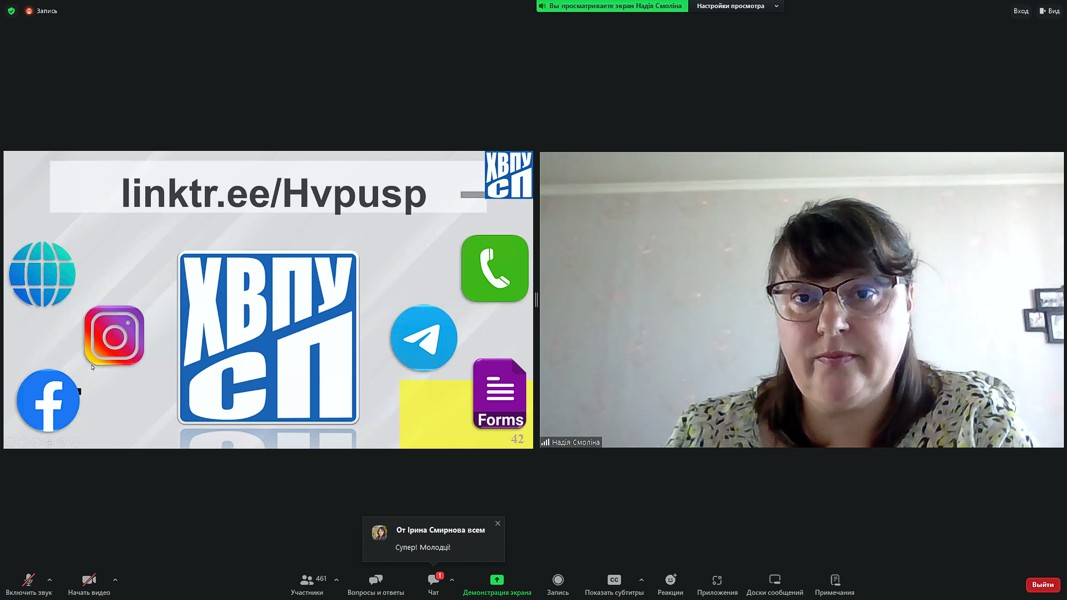This screenshot has width=1067, height=600.
Task: Click the Запись record button
Action: [558, 584]
